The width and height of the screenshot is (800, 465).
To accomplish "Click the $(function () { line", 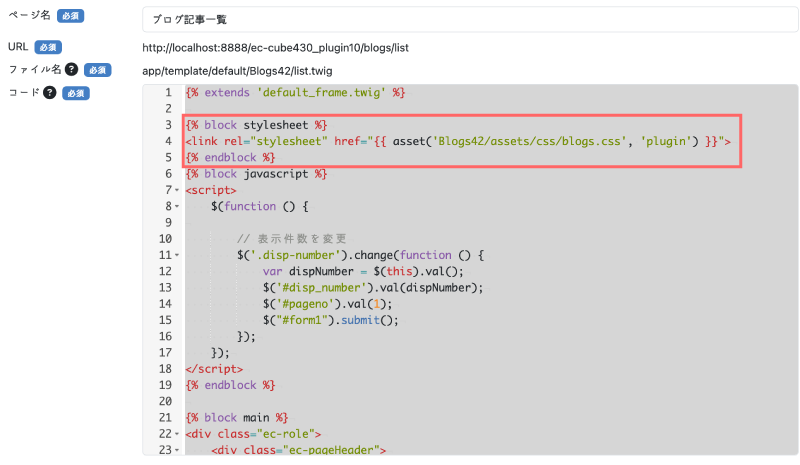I will [x=260, y=206].
